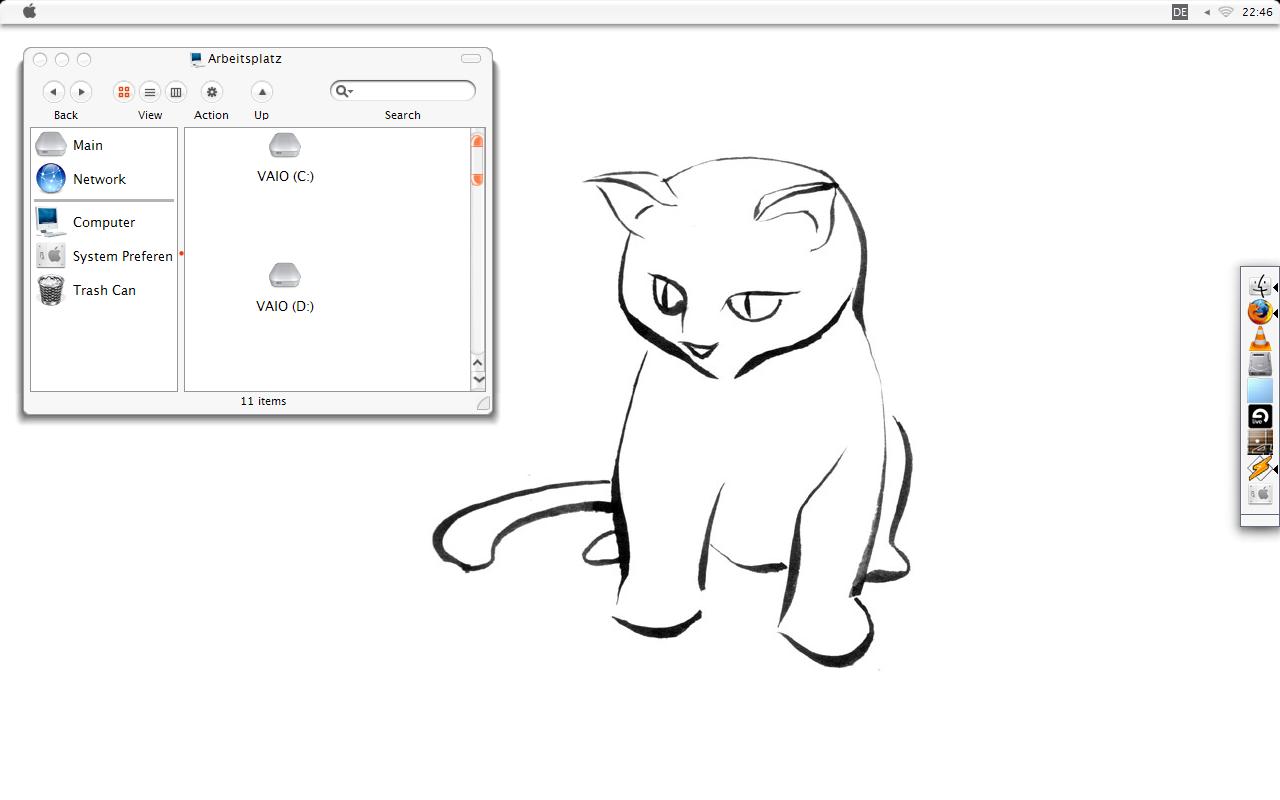Open the Wi-Fi status icon
Image resolution: width=1280 pixels, height=800 pixels.
1226,12
